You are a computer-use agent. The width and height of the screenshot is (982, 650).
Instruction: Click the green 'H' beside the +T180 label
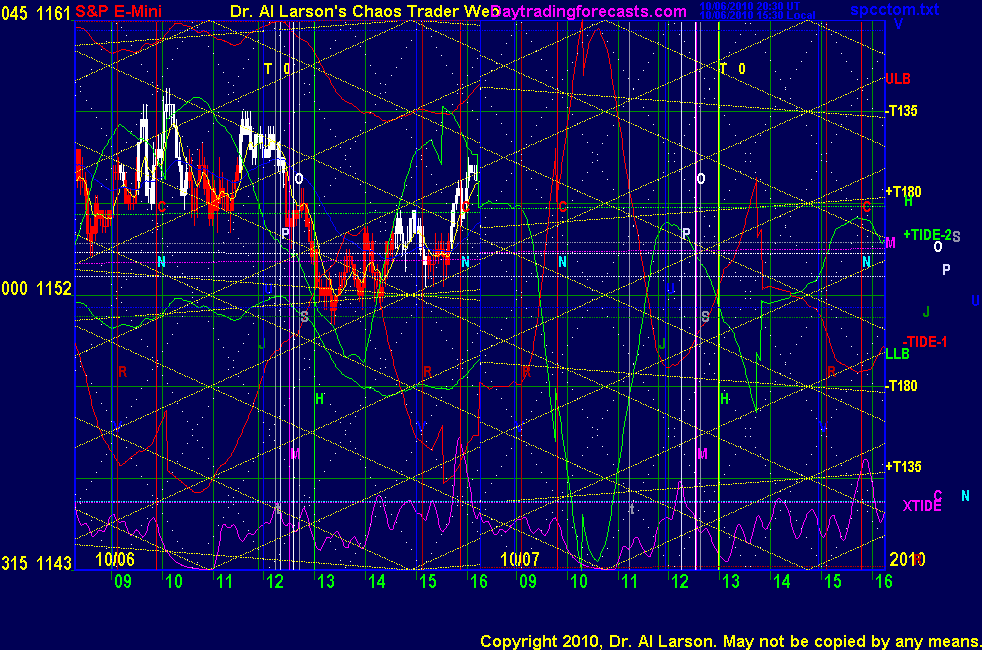(x=908, y=202)
